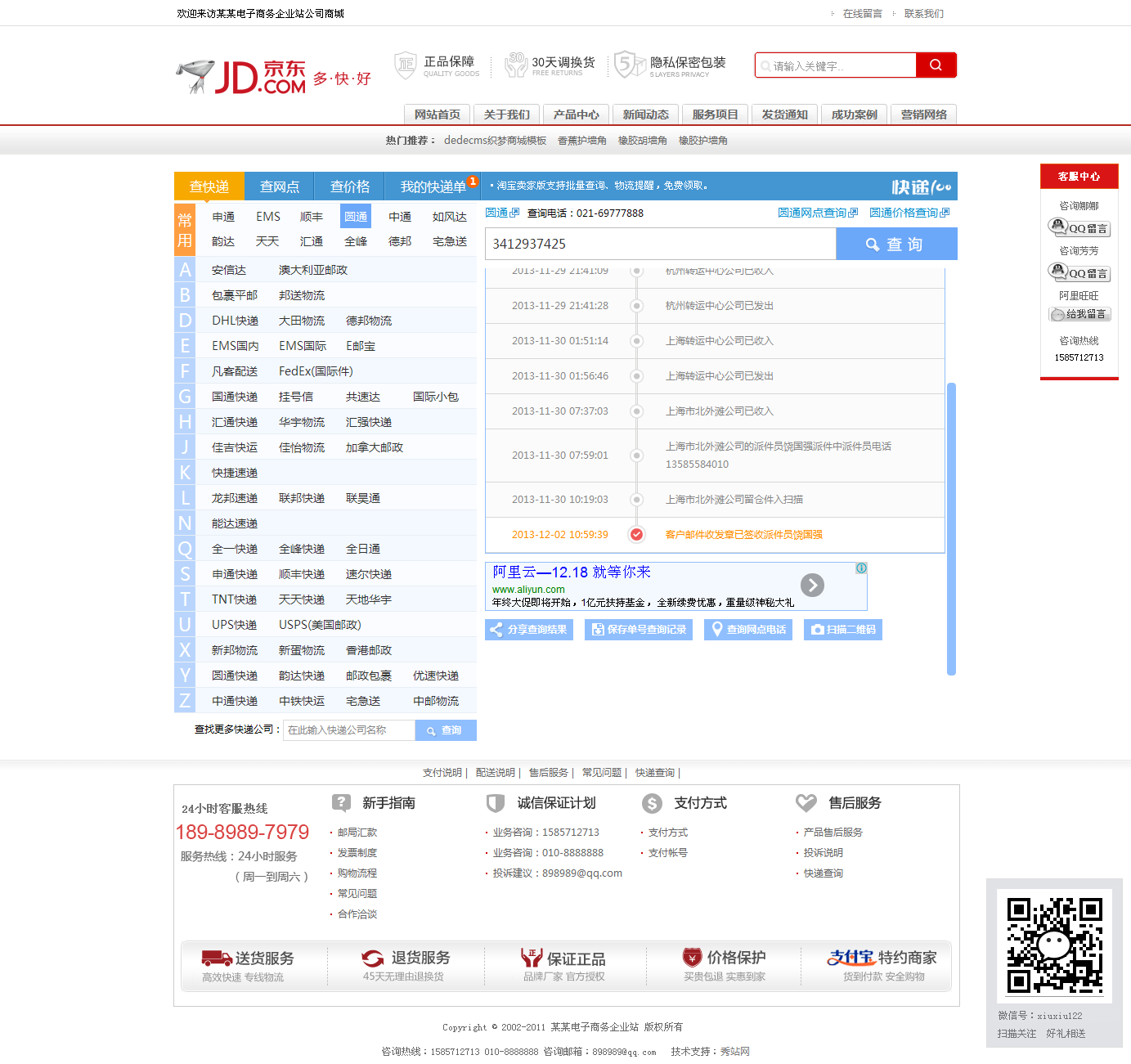Click the WeChat QR code image
Viewport: 1131px width, 1064px height.
click(x=1053, y=945)
